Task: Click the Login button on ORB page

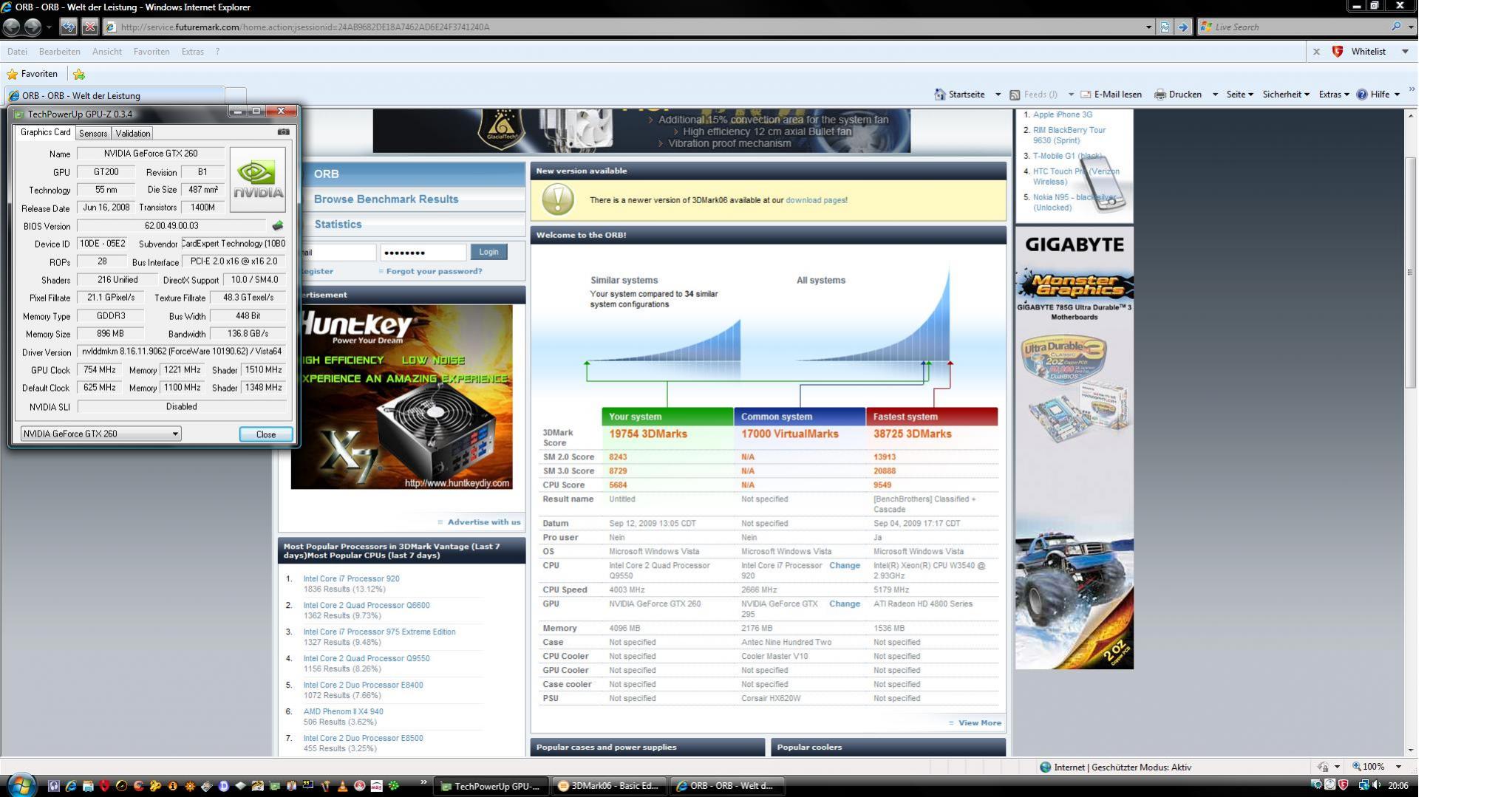Action: coord(488,252)
